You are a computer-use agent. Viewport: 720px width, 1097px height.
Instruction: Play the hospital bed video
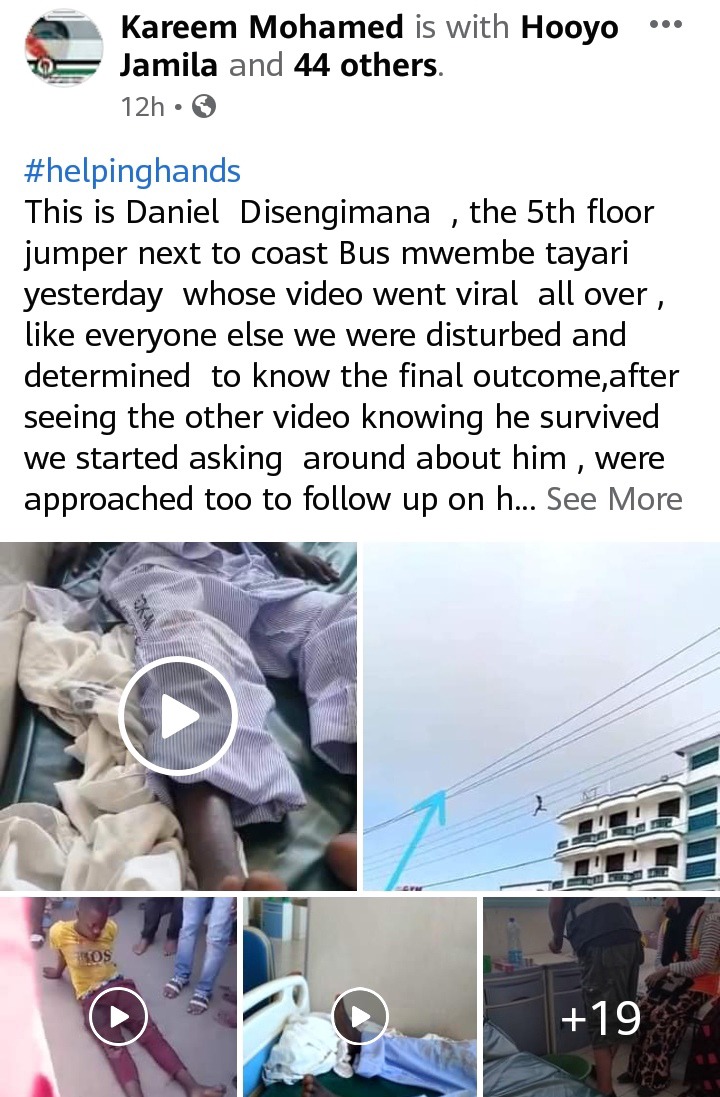[x=178, y=716]
